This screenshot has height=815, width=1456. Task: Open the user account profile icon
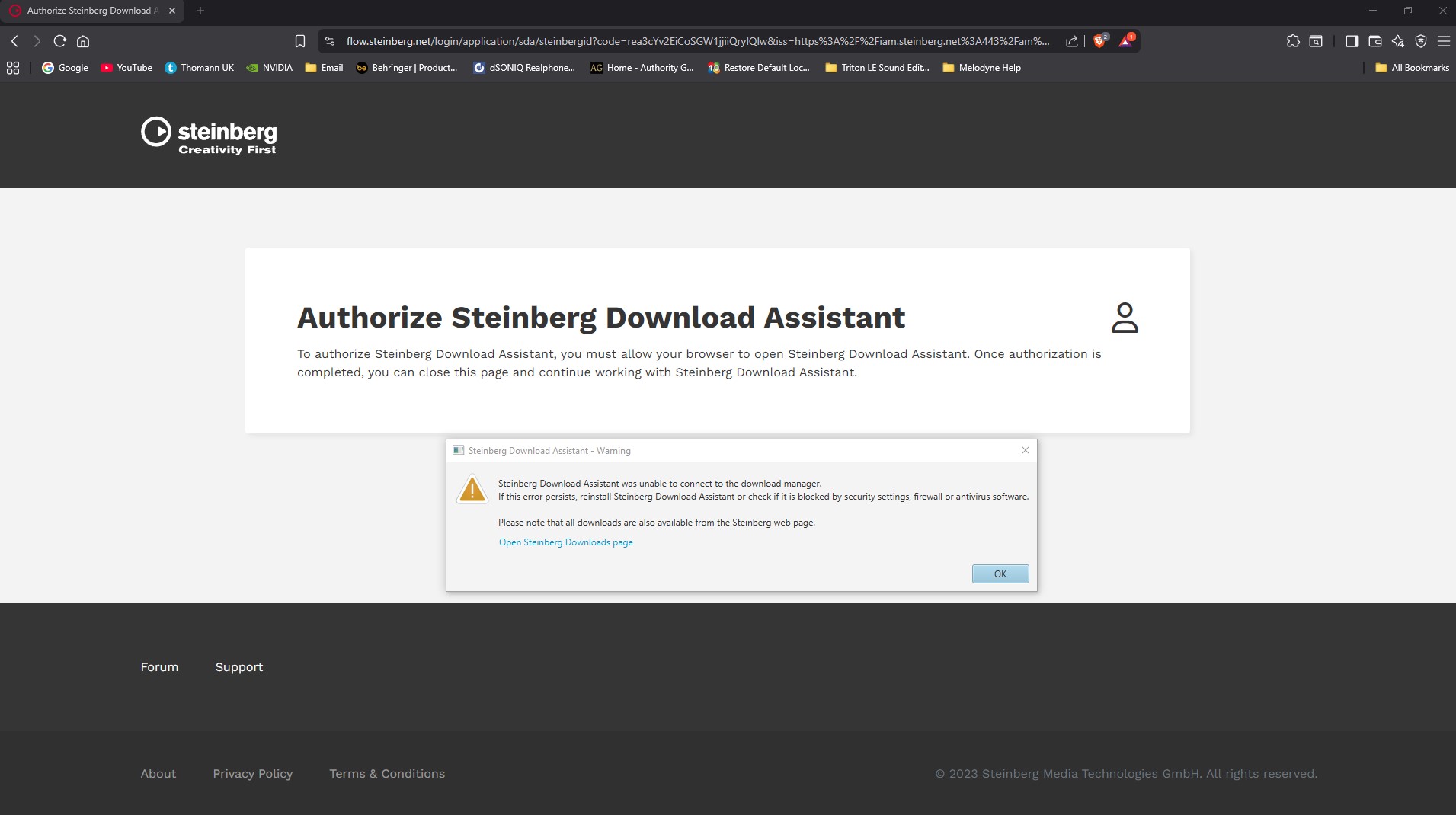pos(1125,318)
